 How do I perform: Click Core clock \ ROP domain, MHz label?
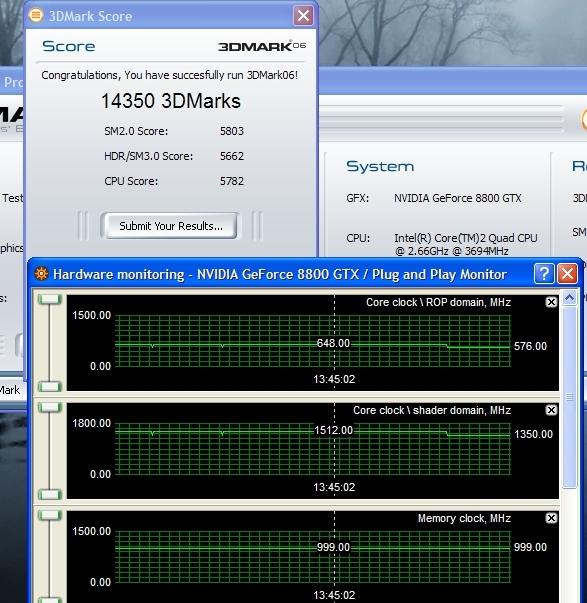point(438,302)
